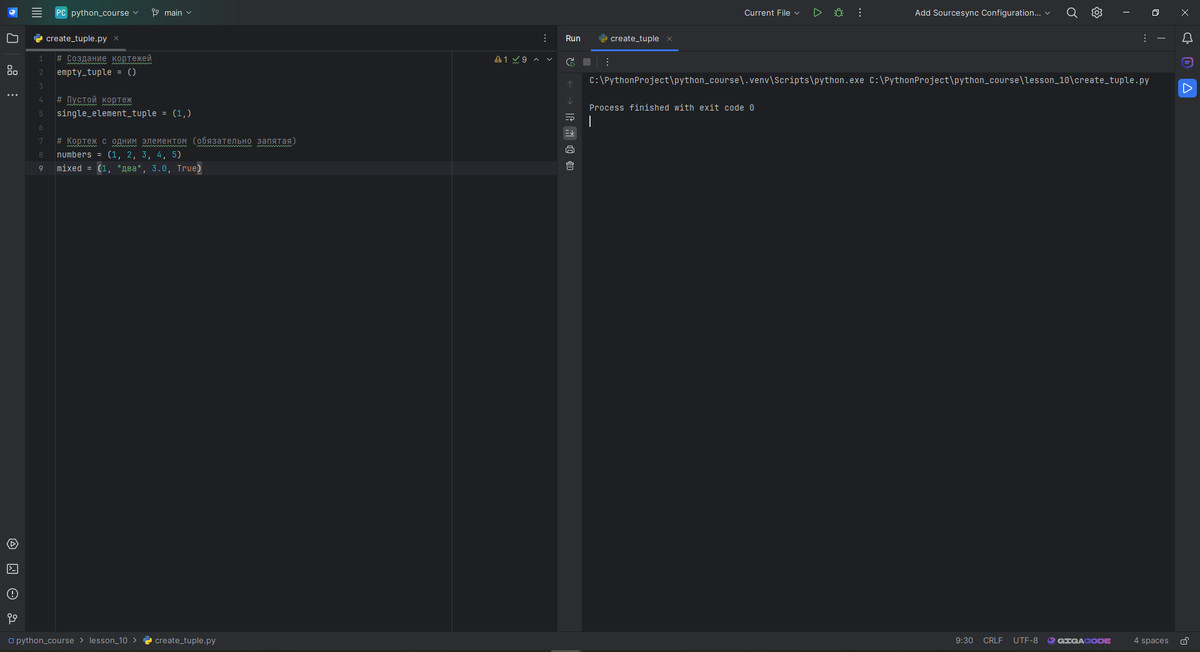Expand python_course project dropdown
The width and height of the screenshot is (1200, 652).
(x=97, y=13)
